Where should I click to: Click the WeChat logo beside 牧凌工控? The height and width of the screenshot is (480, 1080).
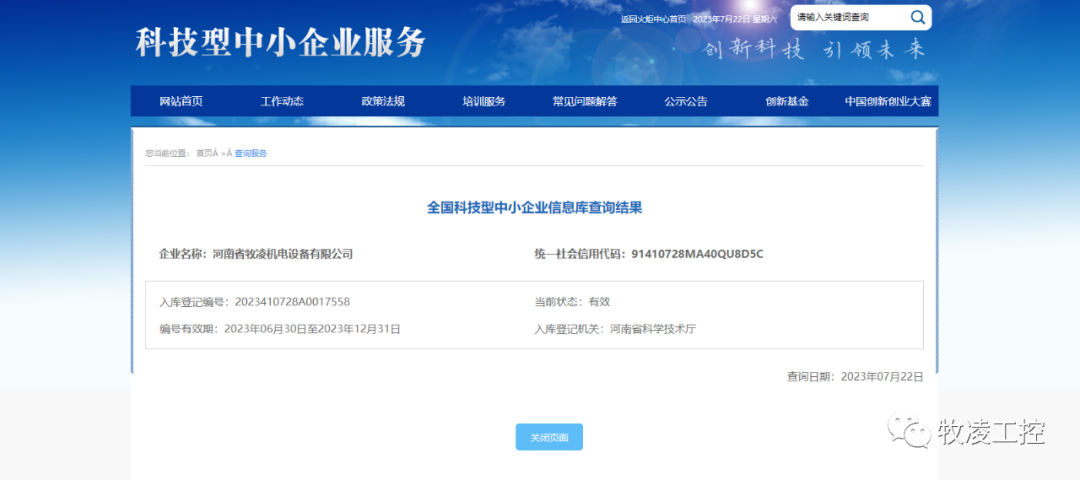point(911,432)
